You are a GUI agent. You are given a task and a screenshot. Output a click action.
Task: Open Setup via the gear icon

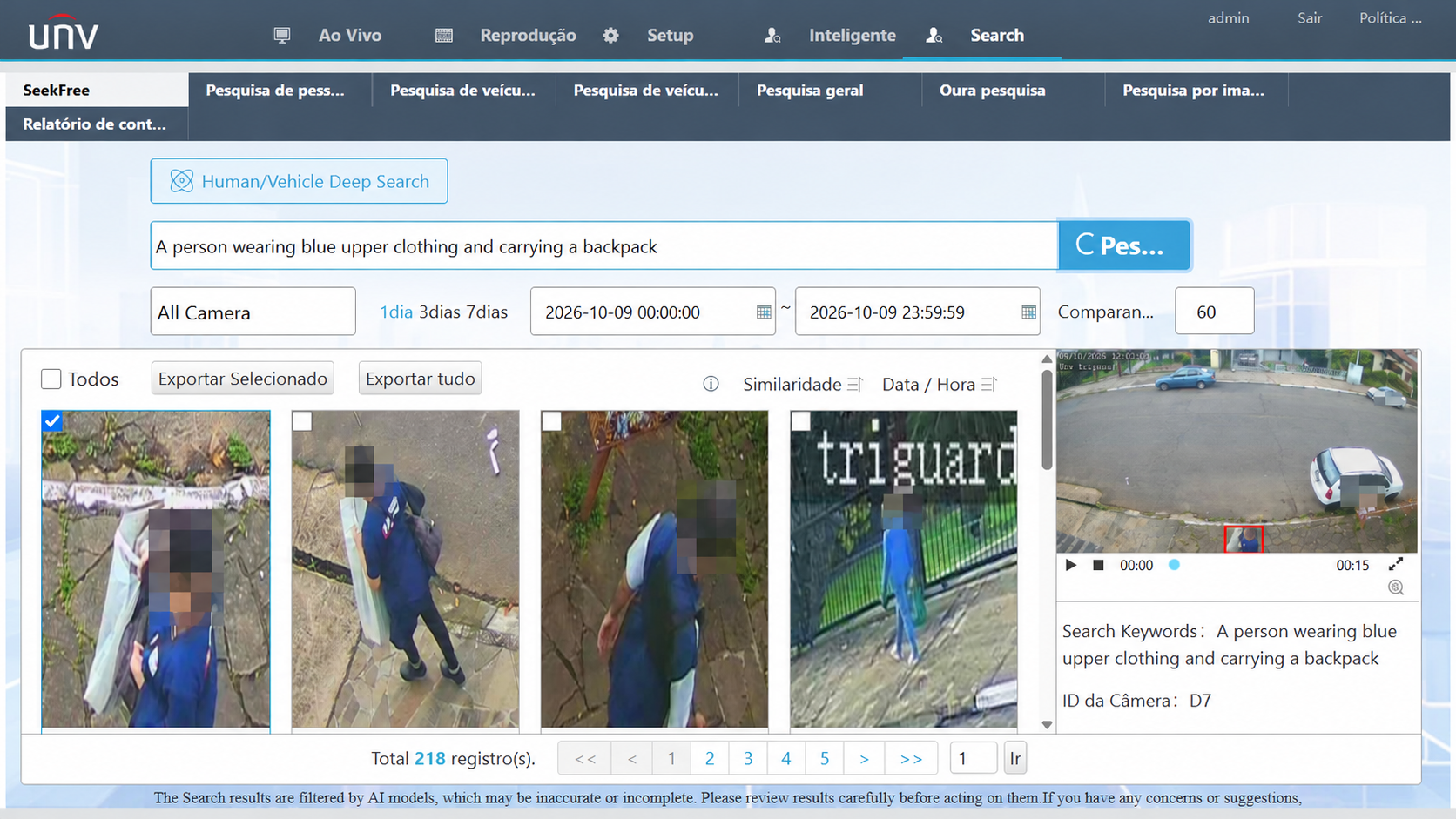610,35
